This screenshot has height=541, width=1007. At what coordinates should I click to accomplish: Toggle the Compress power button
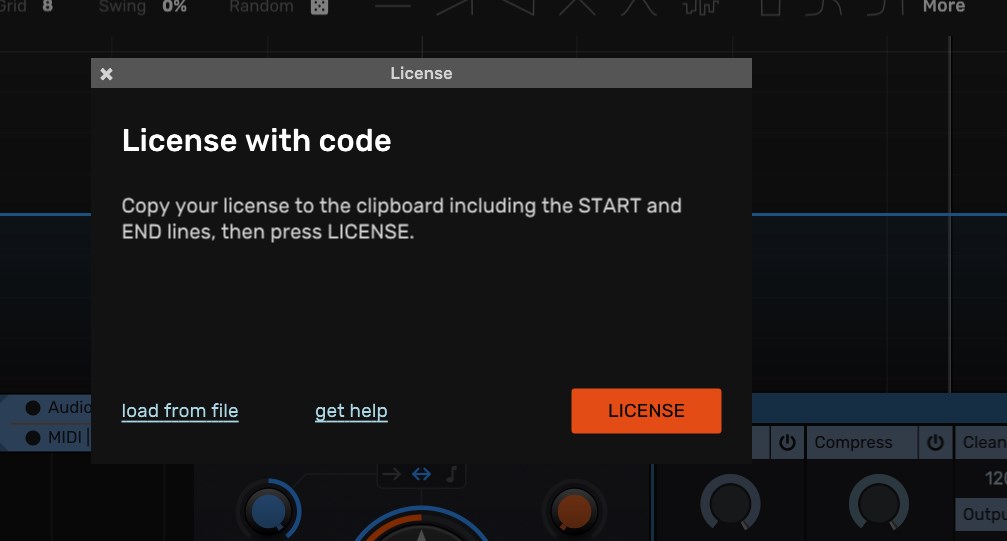(935, 442)
